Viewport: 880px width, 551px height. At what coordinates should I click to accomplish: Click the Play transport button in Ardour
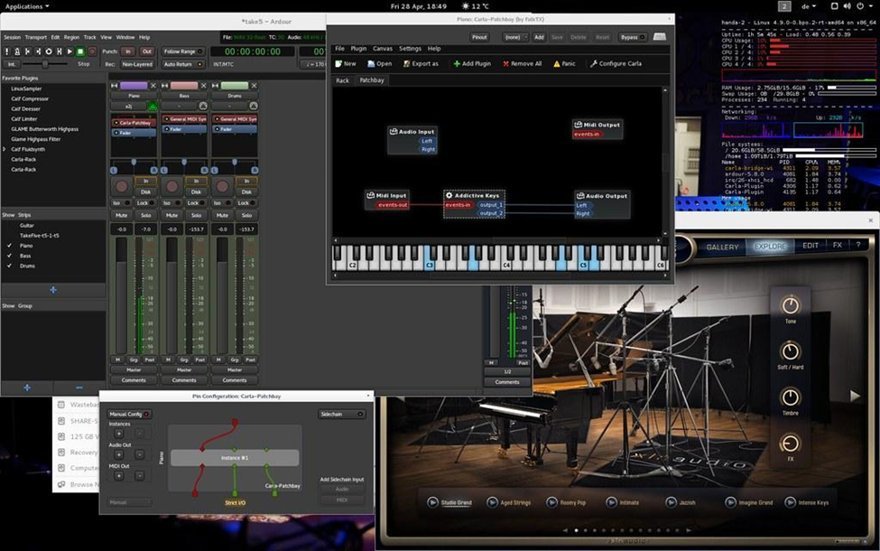[x=70, y=52]
